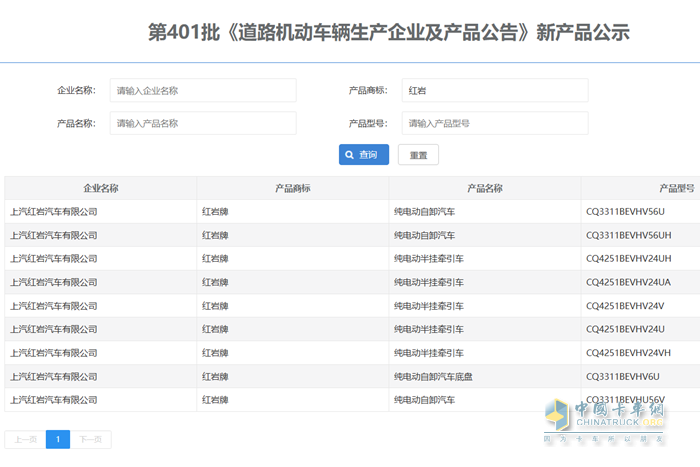Image resolution: width=700 pixels, height=467 pixels.
Task: Click the magnifier icon in the 查询 button
Action: pos(350,155)
